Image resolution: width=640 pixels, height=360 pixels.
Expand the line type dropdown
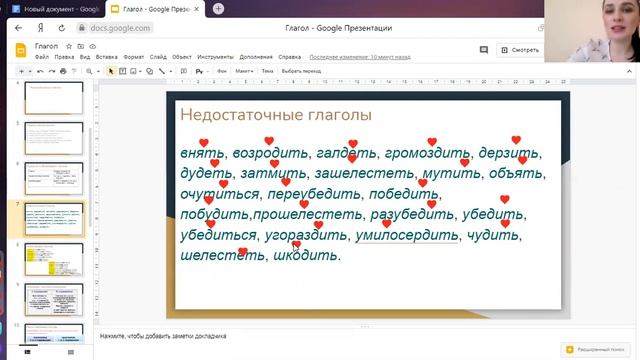pos(171,71)
